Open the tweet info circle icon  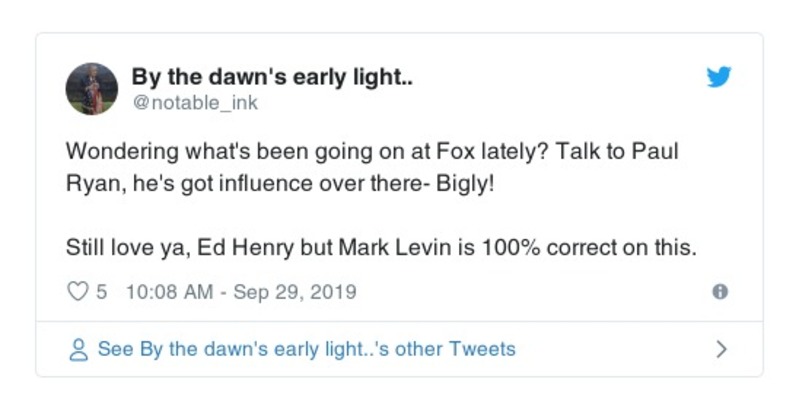pos(718,293)
